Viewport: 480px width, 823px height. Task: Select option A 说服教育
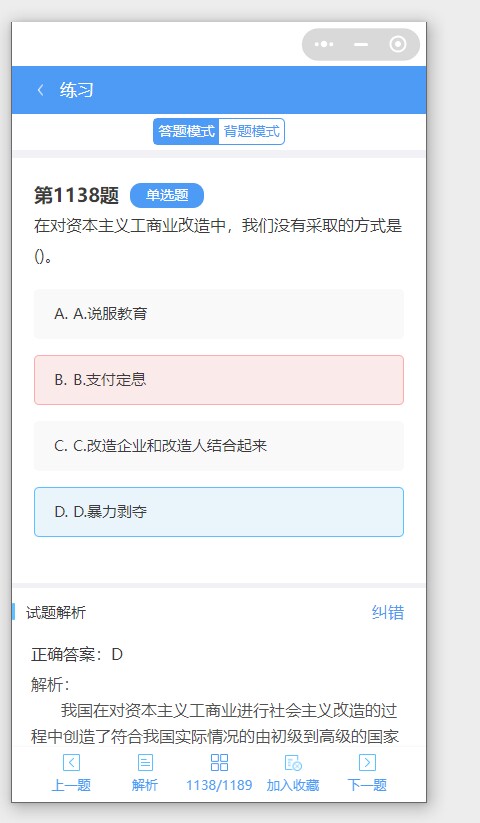tap(219, 314)
